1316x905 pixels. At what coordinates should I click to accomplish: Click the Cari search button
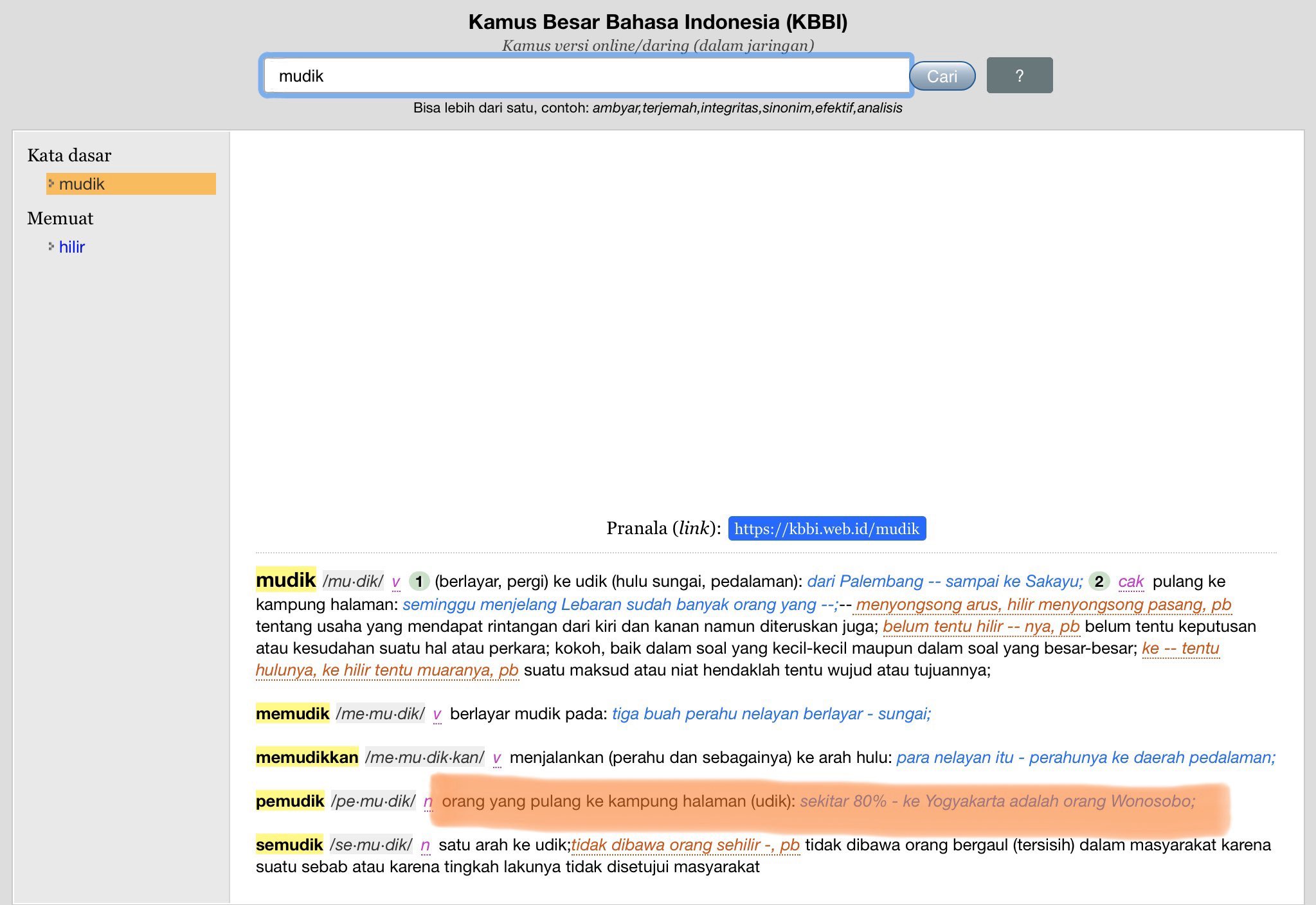coord(942,76)
